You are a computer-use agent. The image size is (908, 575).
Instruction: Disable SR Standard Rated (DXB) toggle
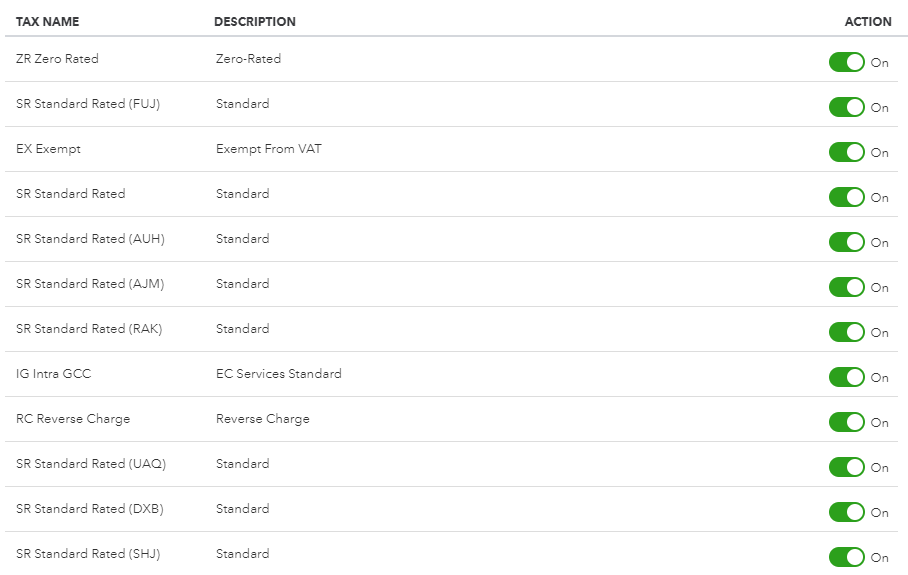846,512
